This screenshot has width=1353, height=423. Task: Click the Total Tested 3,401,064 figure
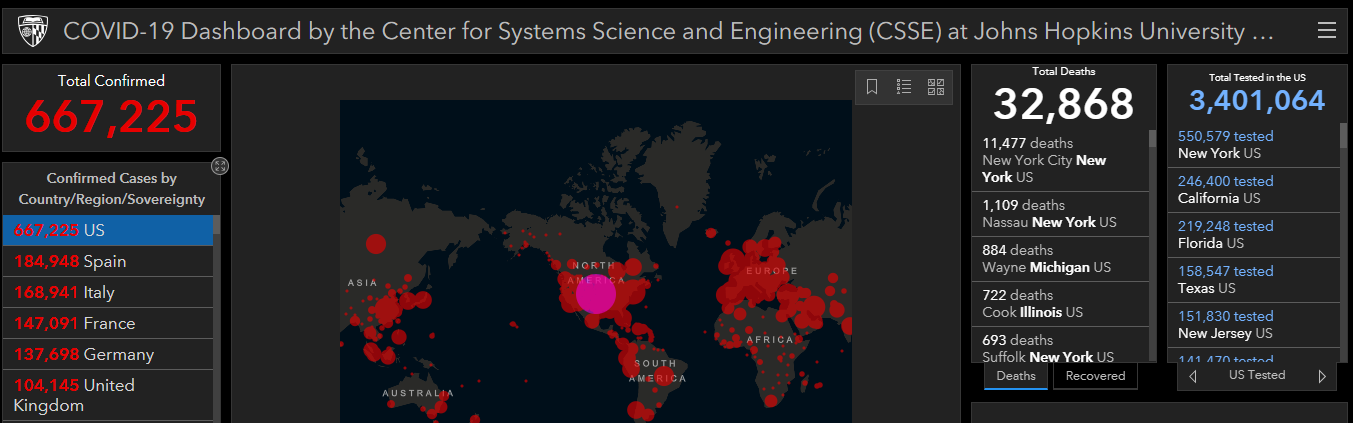(1257, 100)
